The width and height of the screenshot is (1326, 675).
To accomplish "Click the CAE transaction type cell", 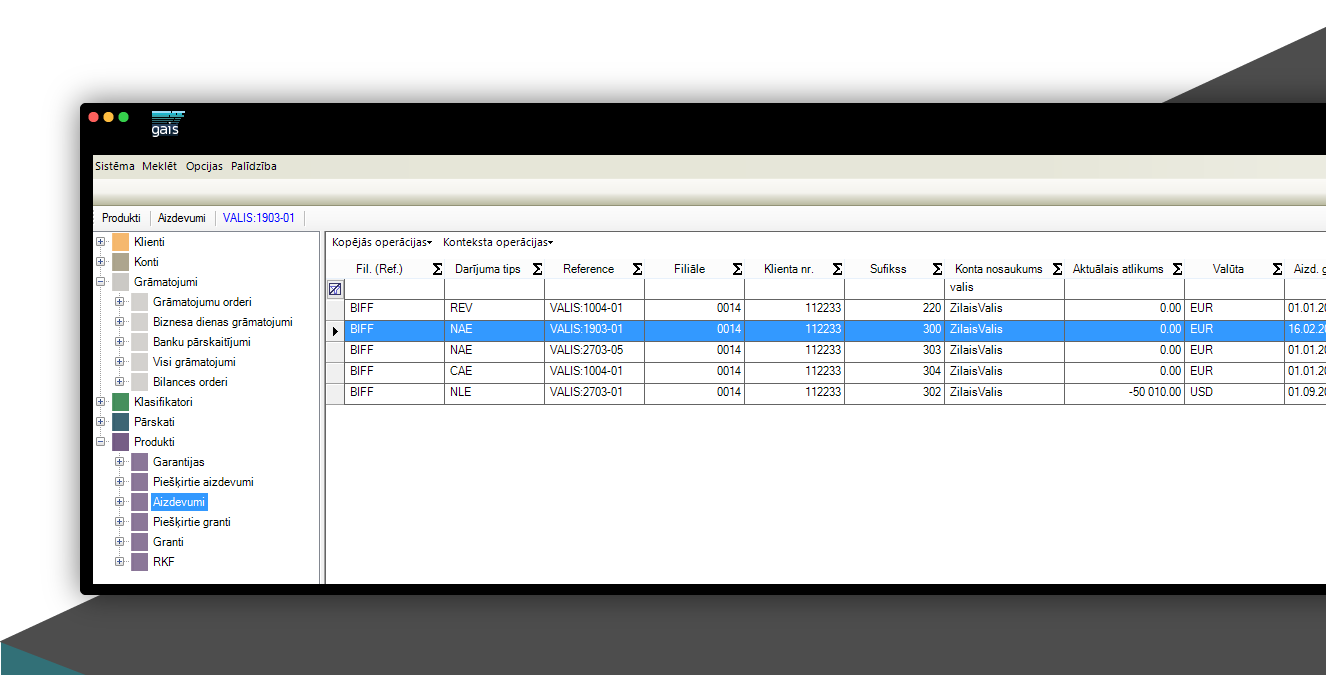I will [494, 372].
